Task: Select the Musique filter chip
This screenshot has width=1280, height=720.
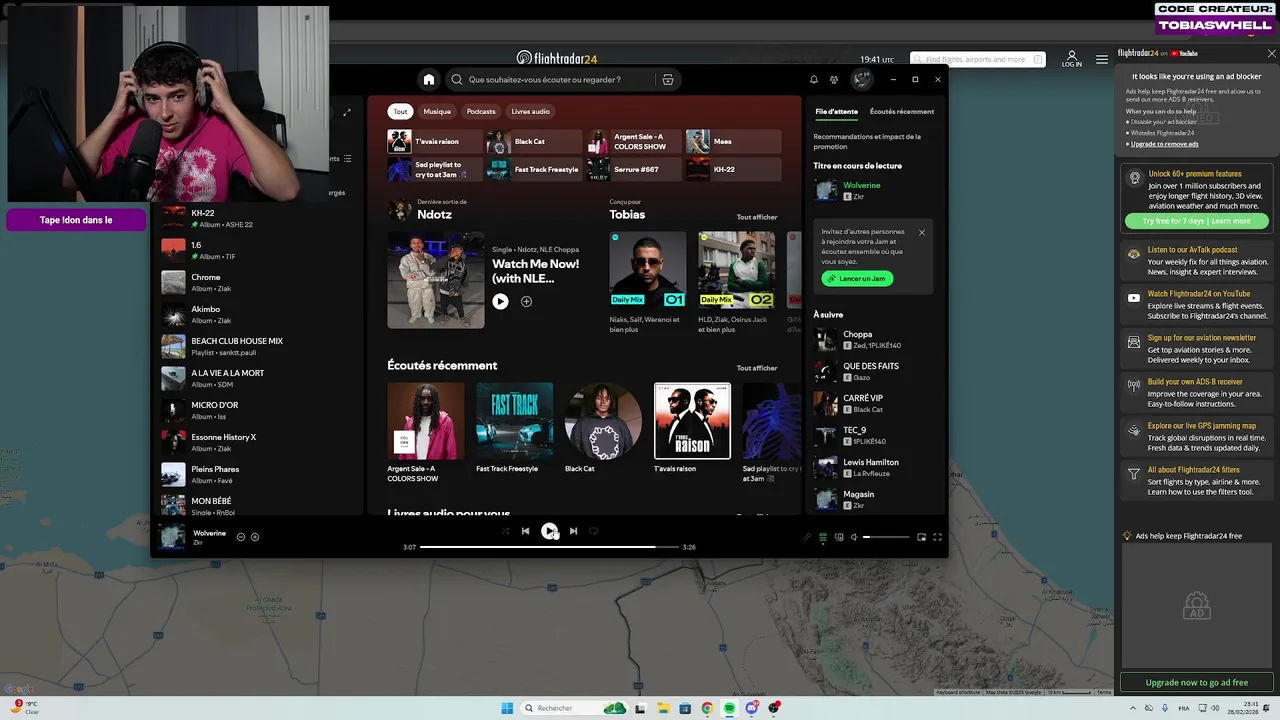Action: (437, 111)
